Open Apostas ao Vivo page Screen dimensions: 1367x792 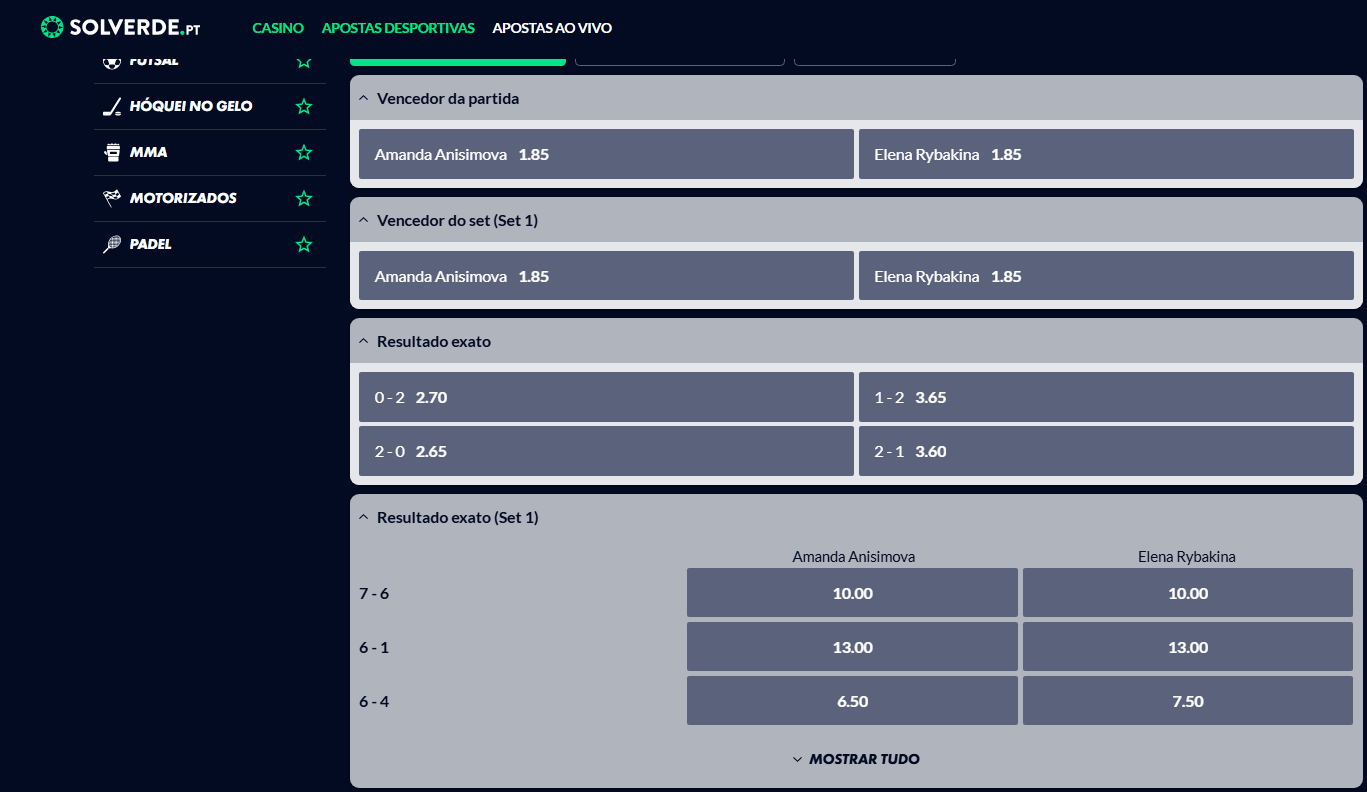(552, 28)
